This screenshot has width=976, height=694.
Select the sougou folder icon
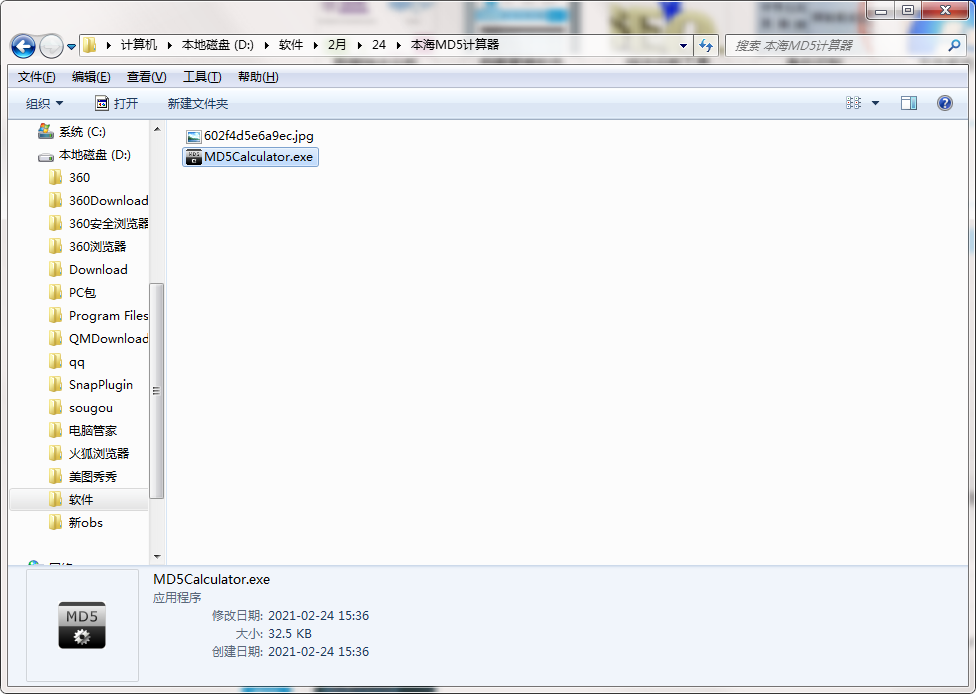point(55,408)
